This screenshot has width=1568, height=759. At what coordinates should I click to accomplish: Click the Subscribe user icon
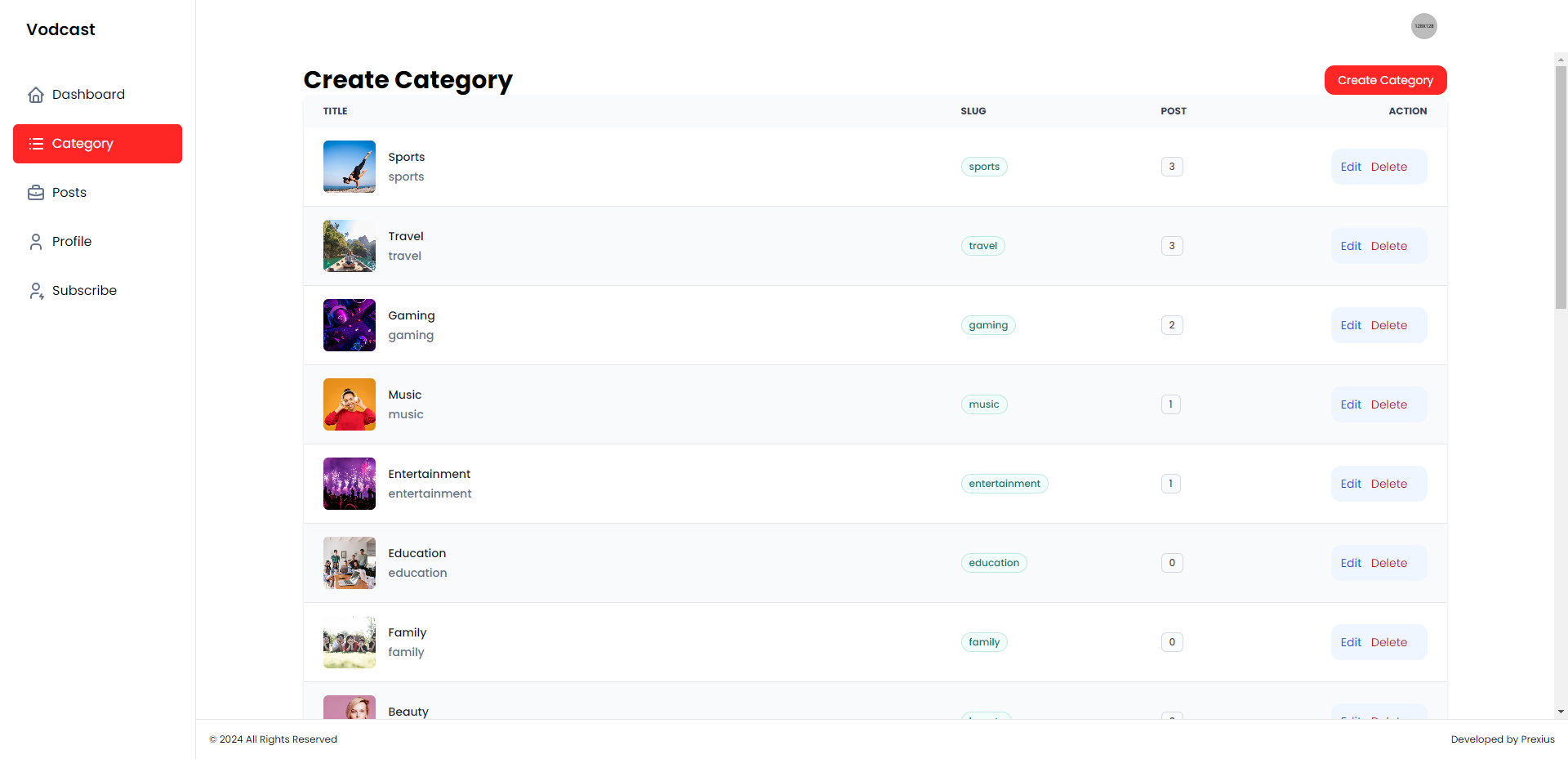pyautogui.click(x=36, y=291)
